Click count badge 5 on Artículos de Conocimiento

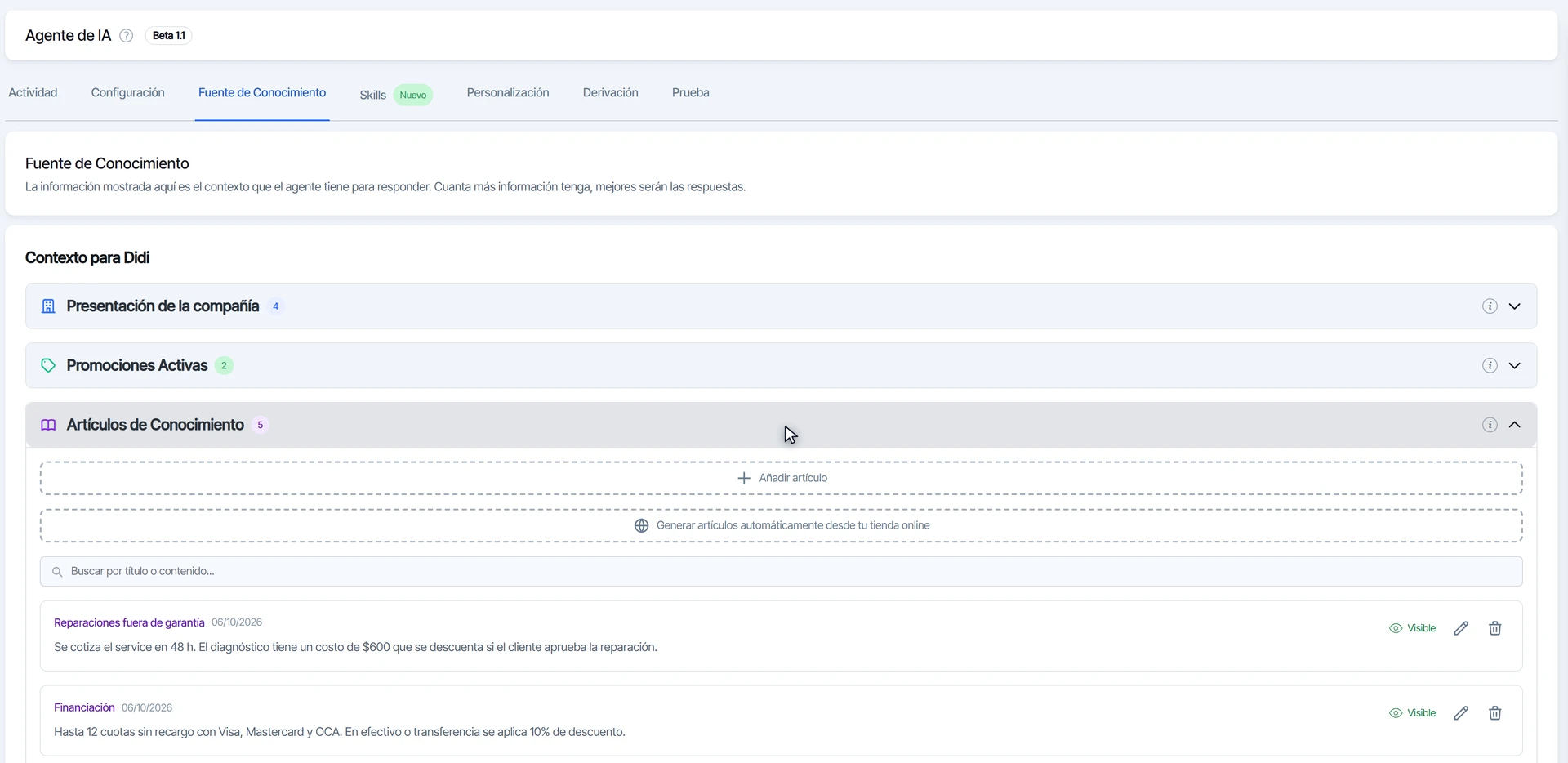(260, 425)
